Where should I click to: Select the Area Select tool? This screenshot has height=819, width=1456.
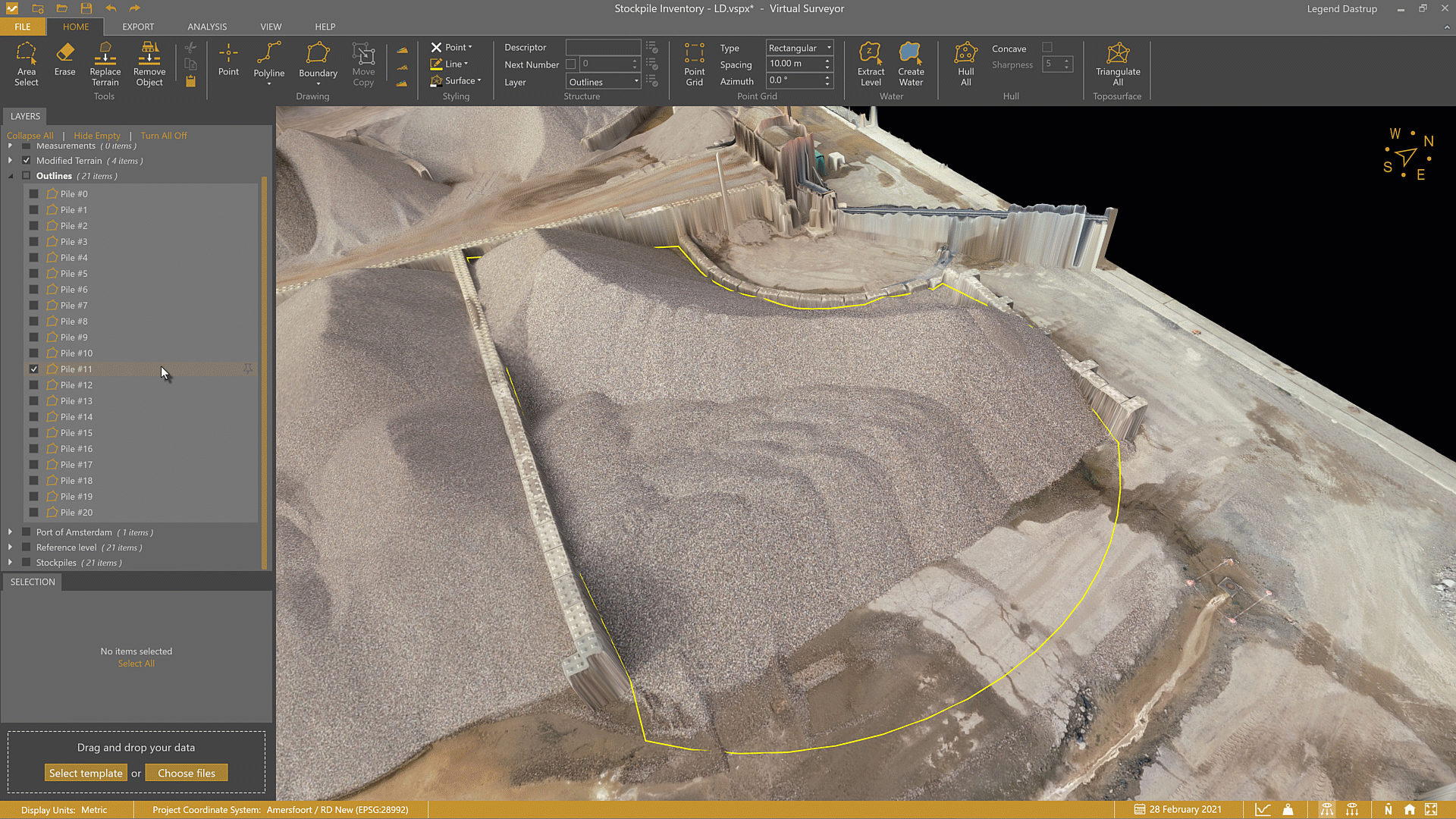(26, 64)
